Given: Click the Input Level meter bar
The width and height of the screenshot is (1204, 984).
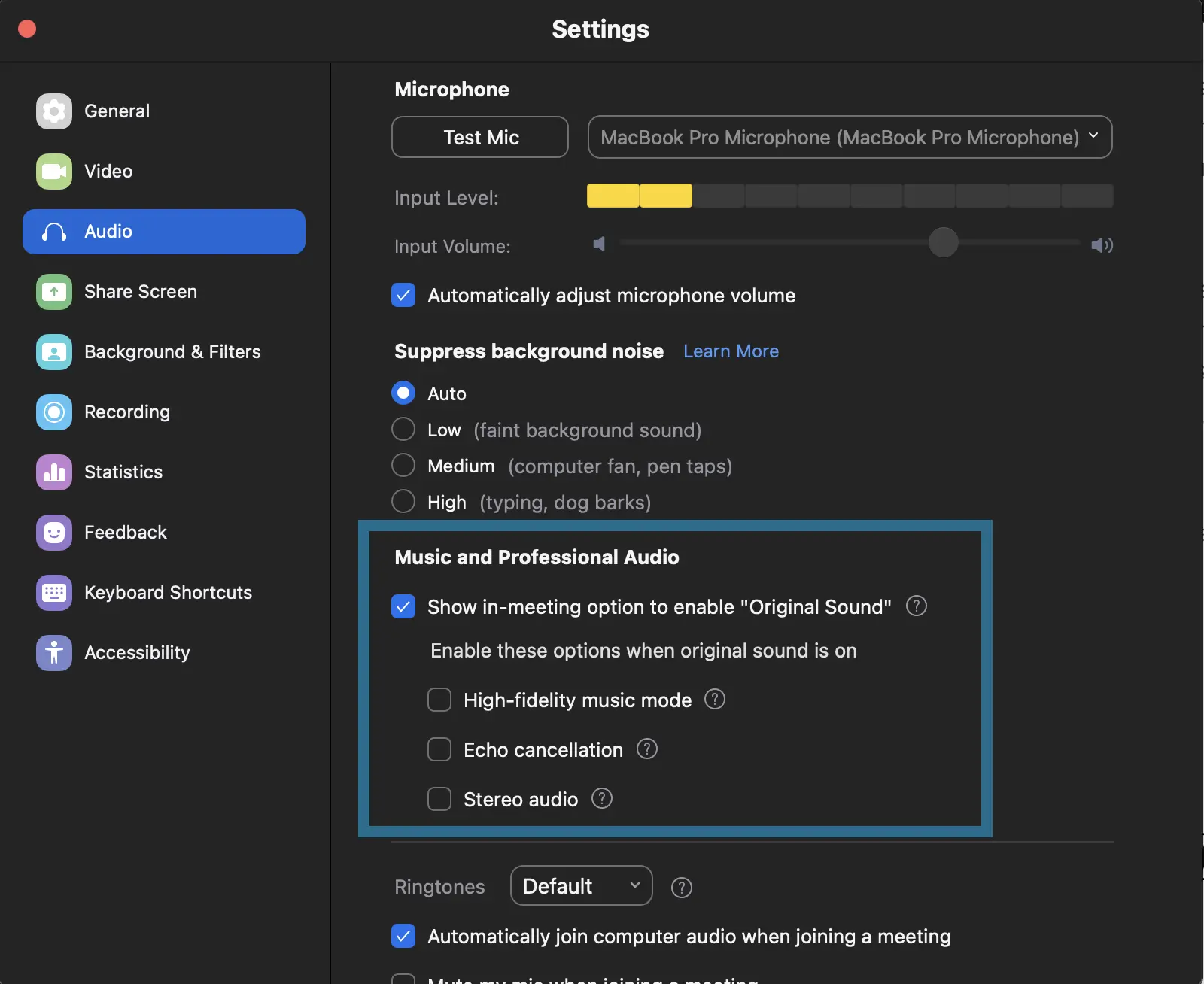Looking at the screenshot, I should coord(850,196).
